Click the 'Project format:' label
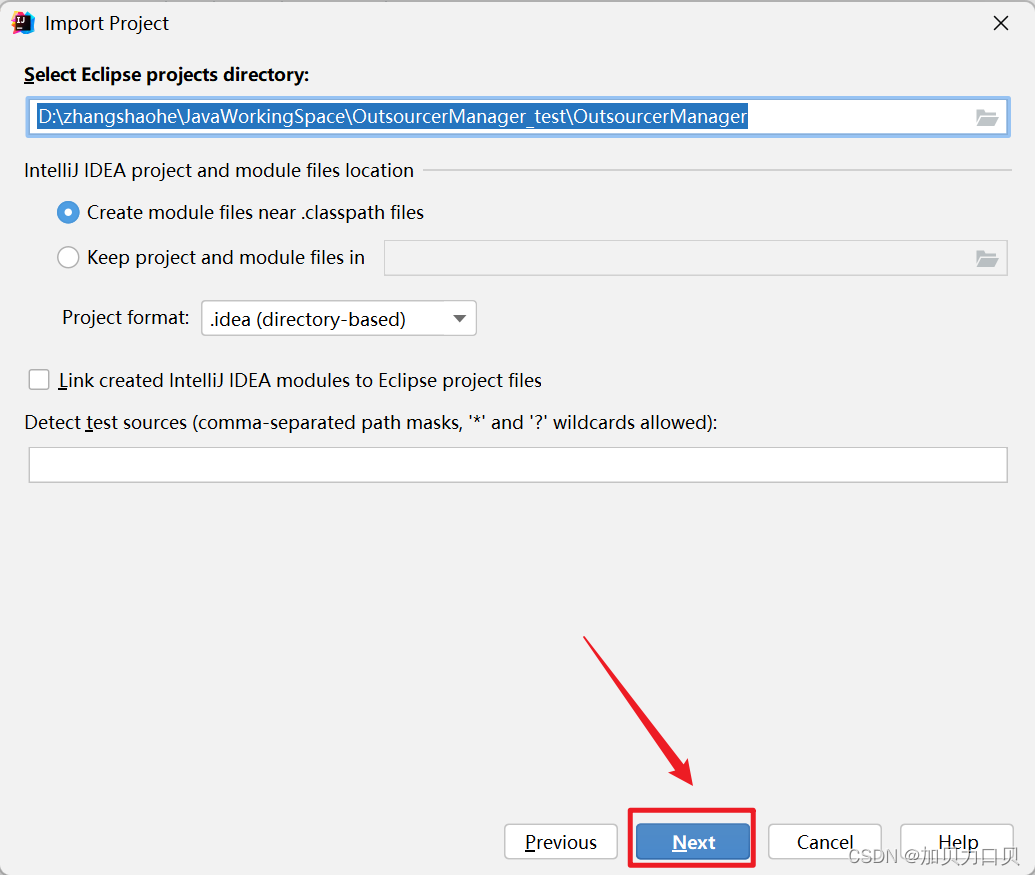 click(125, 318)
